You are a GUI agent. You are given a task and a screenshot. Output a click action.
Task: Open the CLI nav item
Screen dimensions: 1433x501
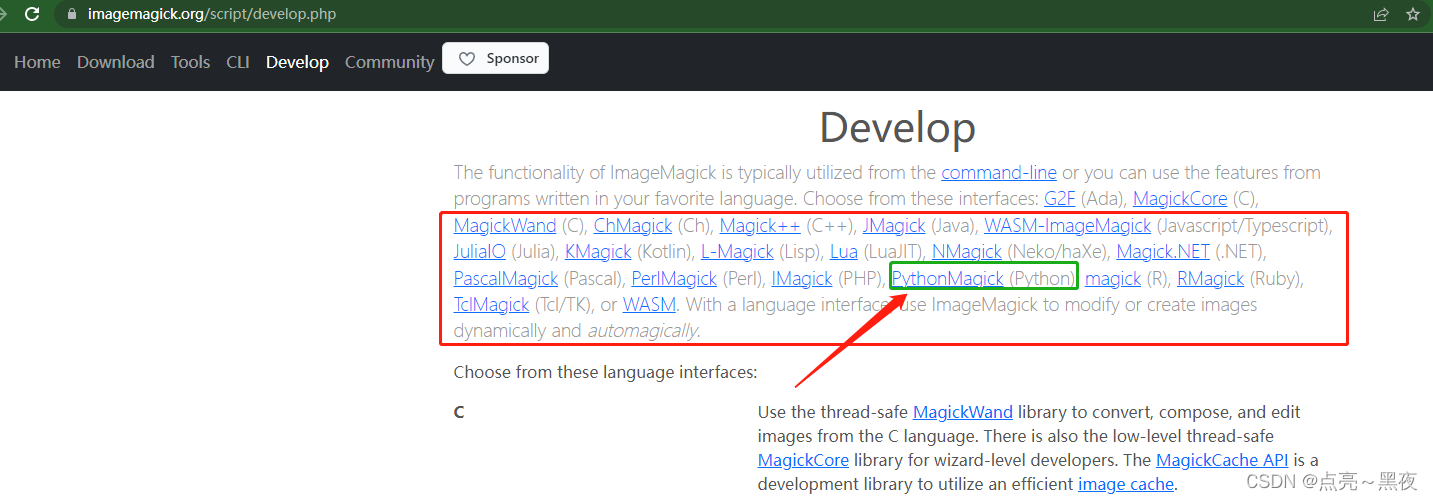[238, 62]
